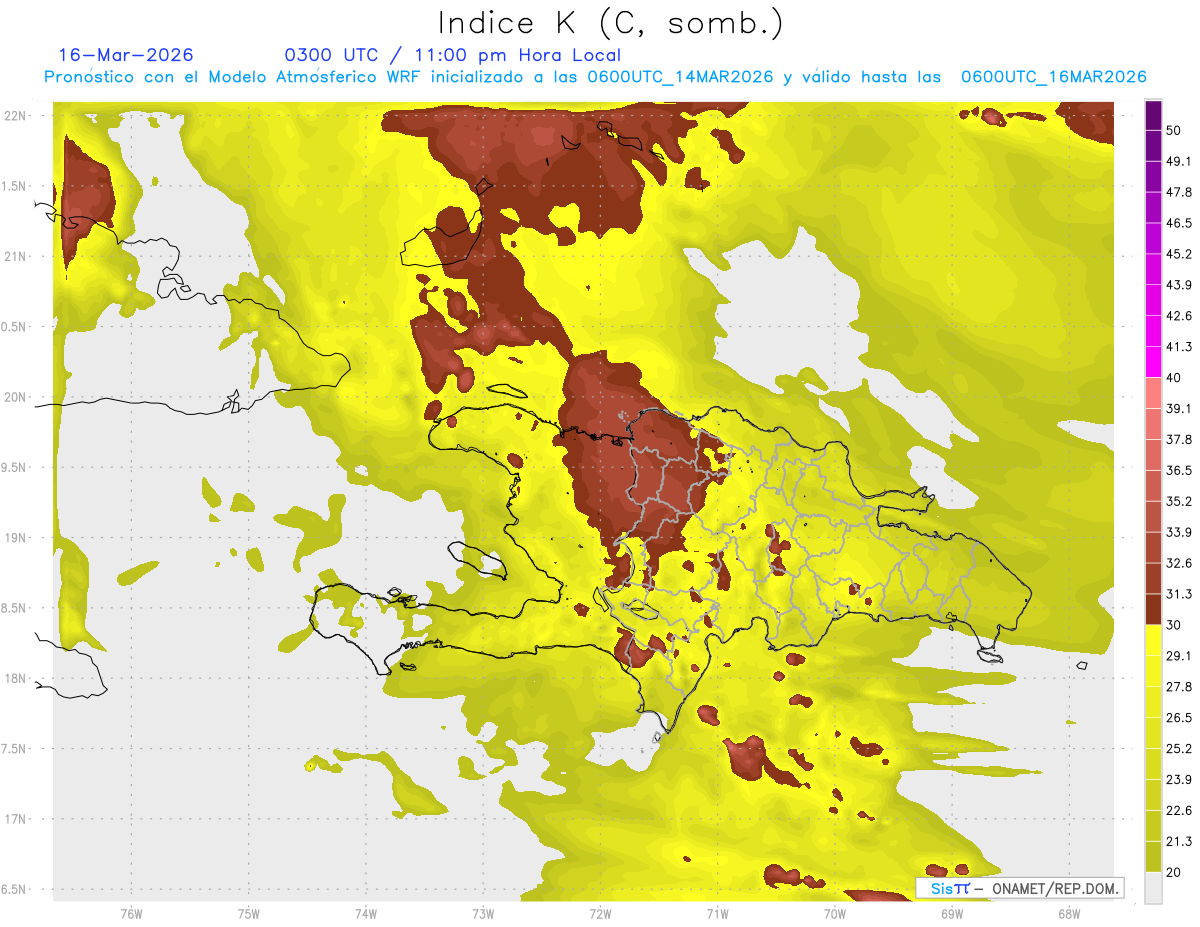Click the '23.9' colorbar value

[x=1179, y=780]
